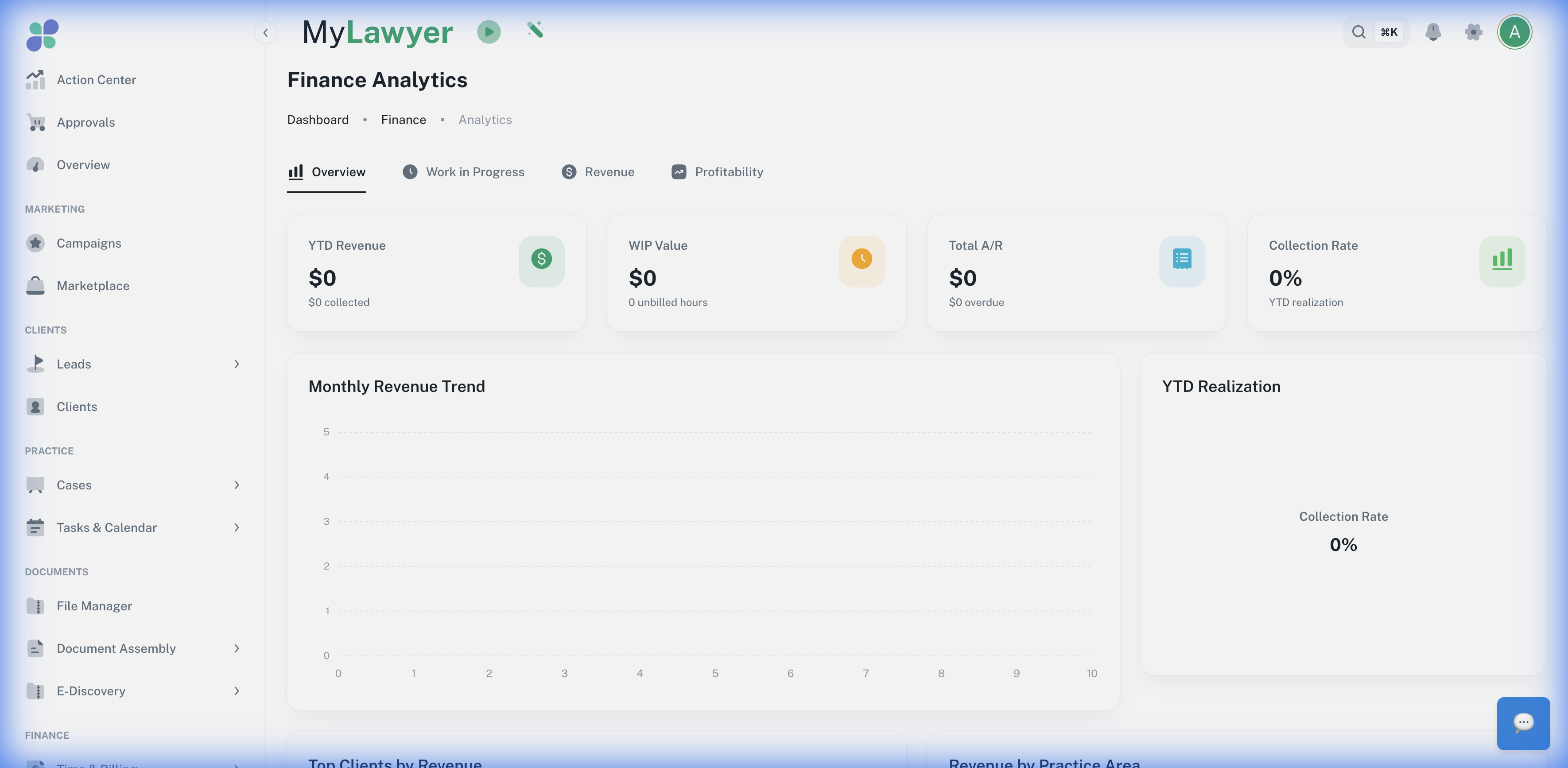1568x768 pixels.
Task: Click the Monthly Revenue Trend chart heading
Action: (397, 386)
